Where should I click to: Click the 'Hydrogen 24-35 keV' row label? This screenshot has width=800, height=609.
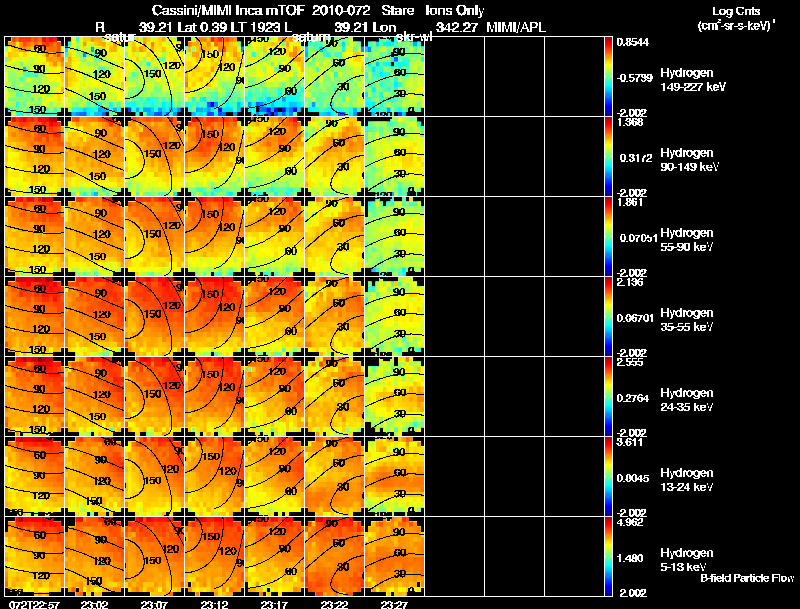click(x=687, y=400)
